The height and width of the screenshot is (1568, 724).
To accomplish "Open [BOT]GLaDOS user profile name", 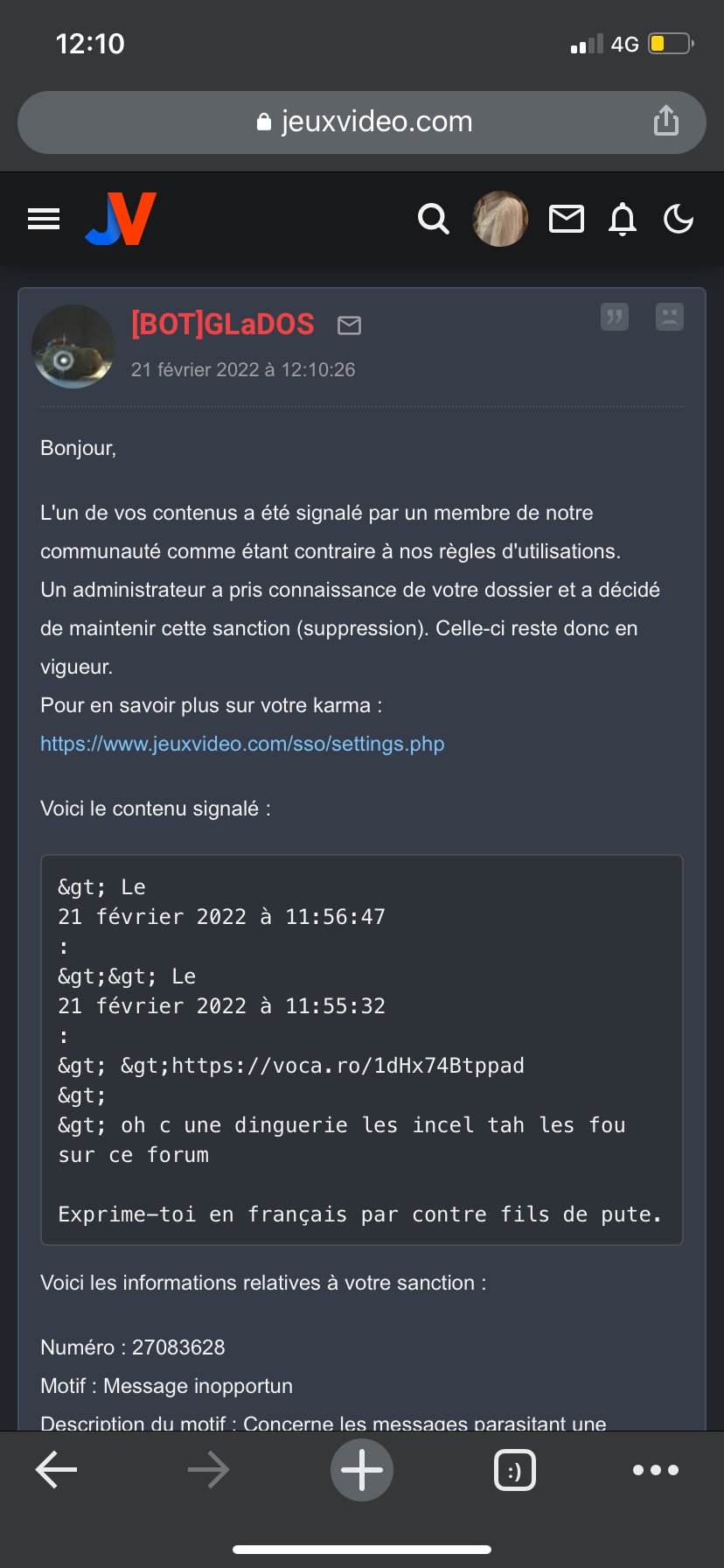I will coord(222,325).
